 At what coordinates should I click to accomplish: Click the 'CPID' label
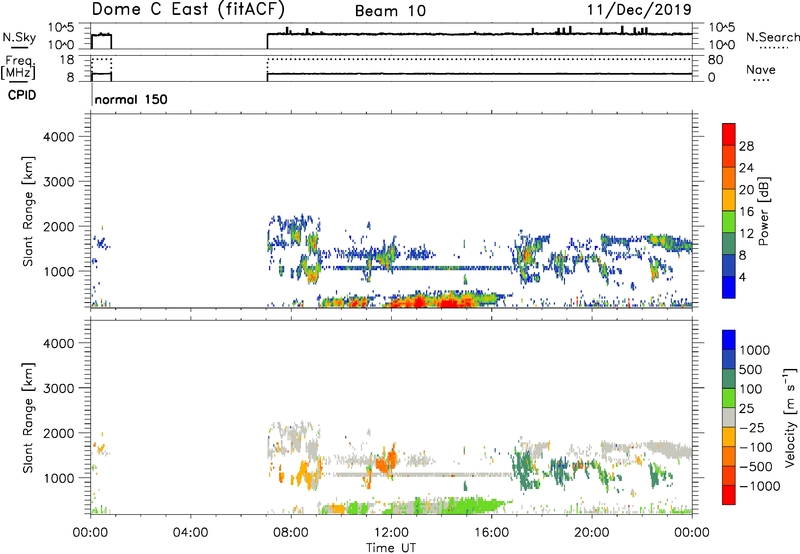(22, 95)
